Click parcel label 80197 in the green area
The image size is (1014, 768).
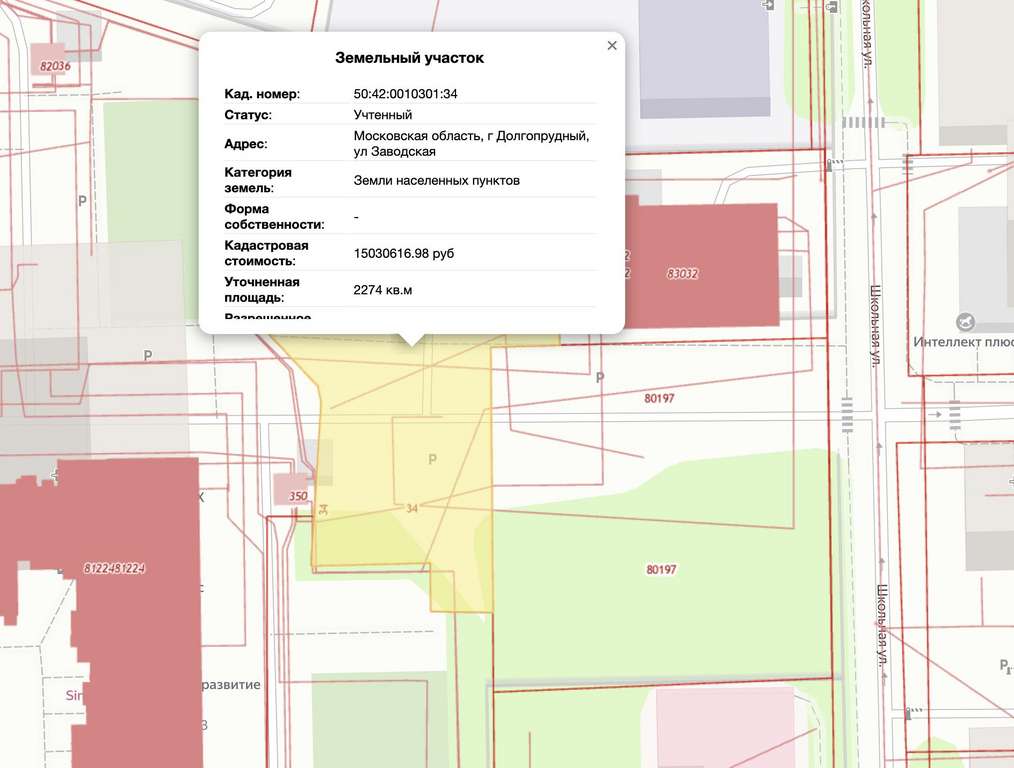(661, 570)
